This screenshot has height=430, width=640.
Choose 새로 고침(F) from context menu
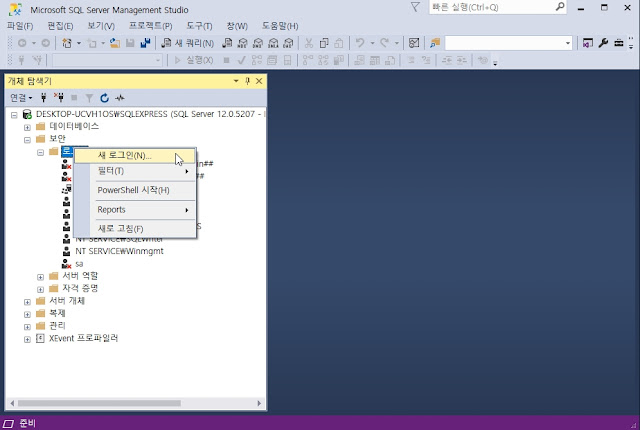pos(135,229)
